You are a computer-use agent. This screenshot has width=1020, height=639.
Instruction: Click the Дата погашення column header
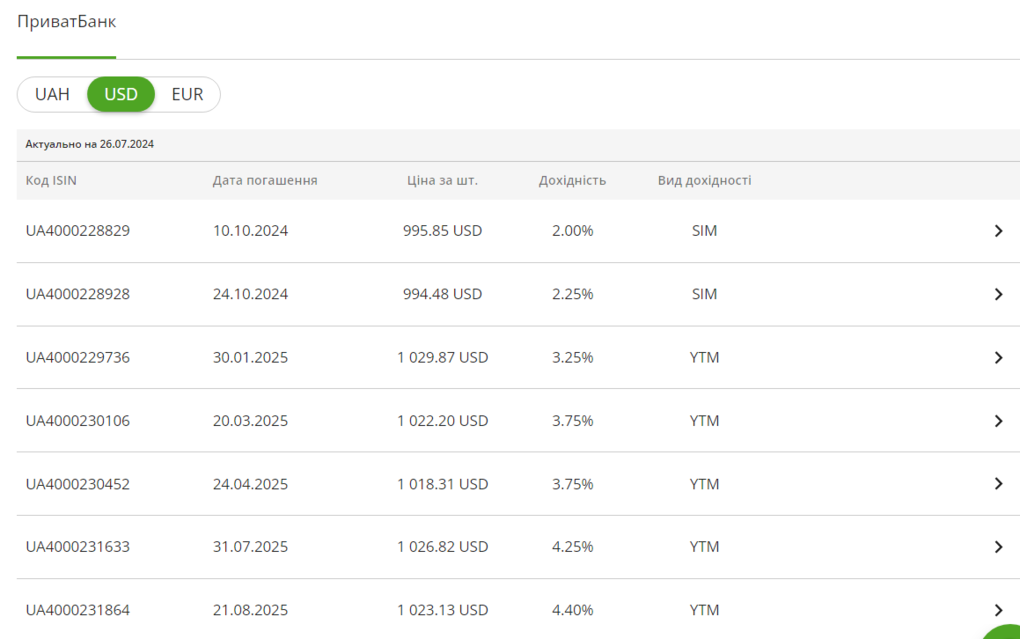click(265, 181)
